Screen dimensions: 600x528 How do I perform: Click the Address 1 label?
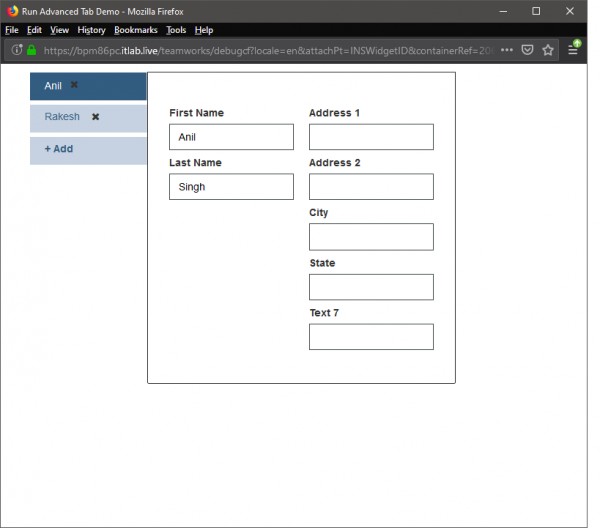(x=334, y=113)
